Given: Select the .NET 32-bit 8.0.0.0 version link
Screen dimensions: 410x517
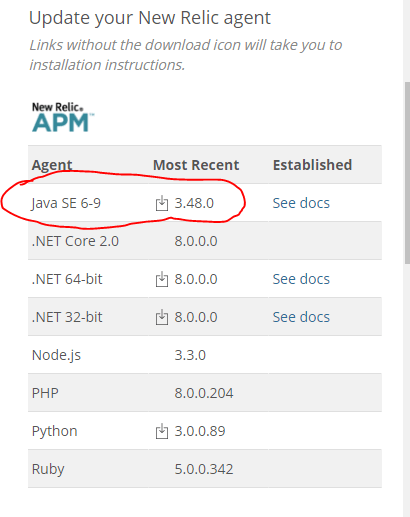Looking at the screenshot, I should pyautogui.click(x=196, y=317).
